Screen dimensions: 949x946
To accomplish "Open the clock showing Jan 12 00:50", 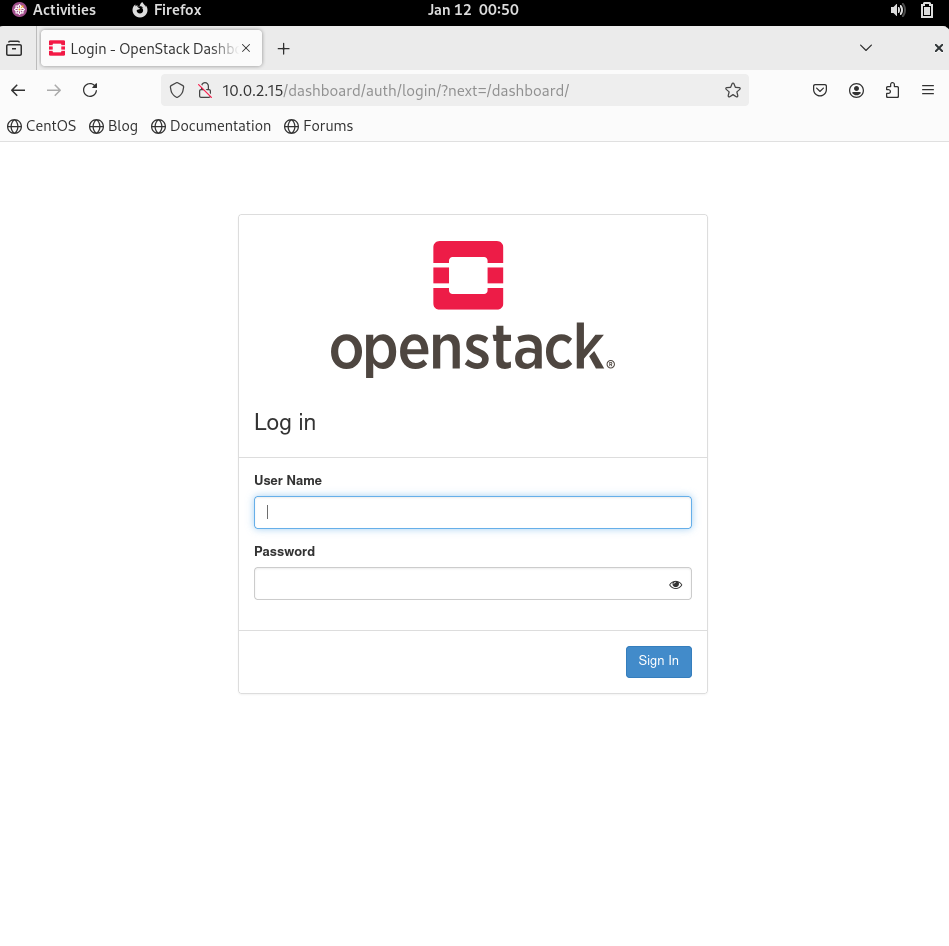I will [473, 10].
